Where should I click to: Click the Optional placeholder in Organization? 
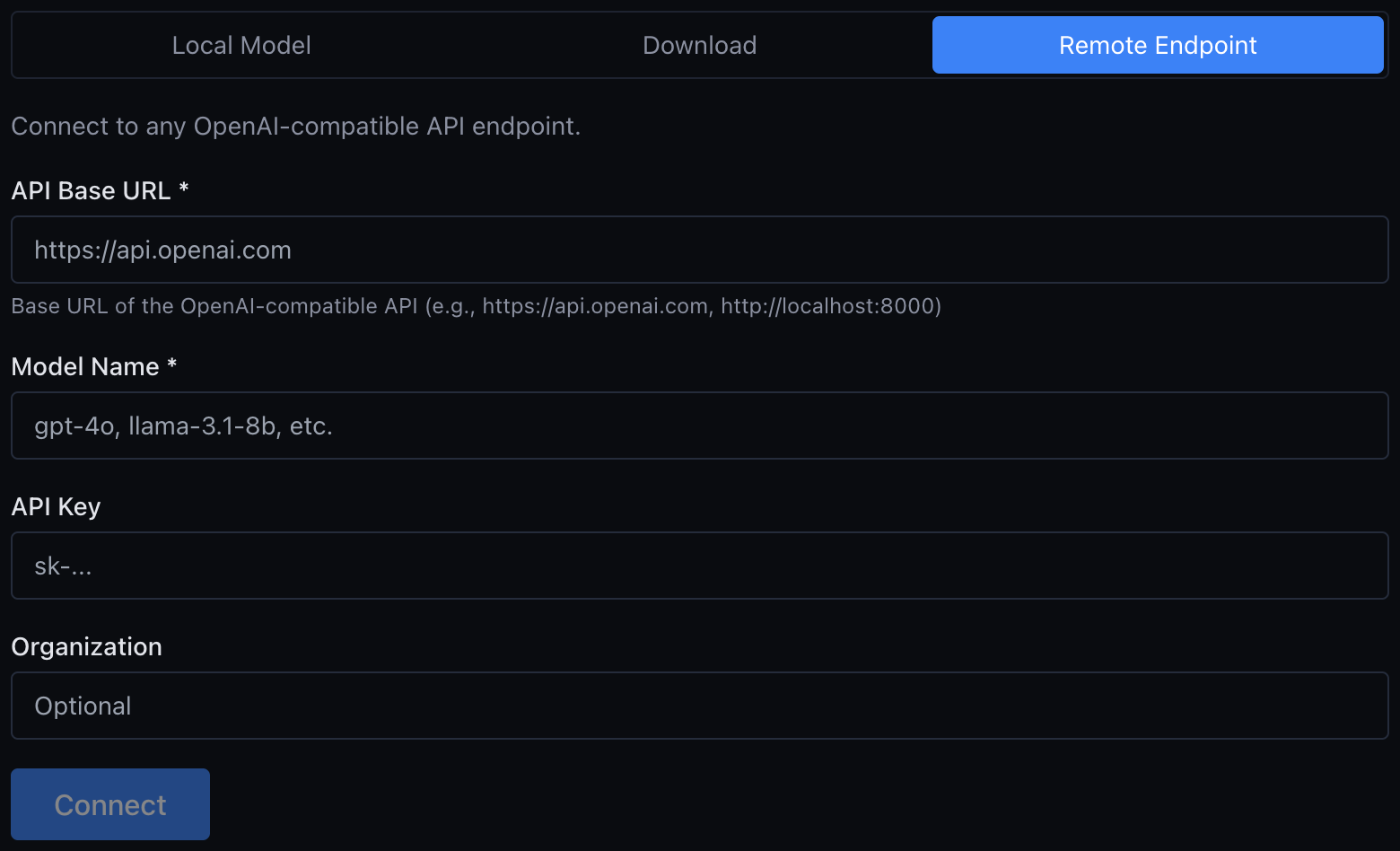tap(82, 706)
